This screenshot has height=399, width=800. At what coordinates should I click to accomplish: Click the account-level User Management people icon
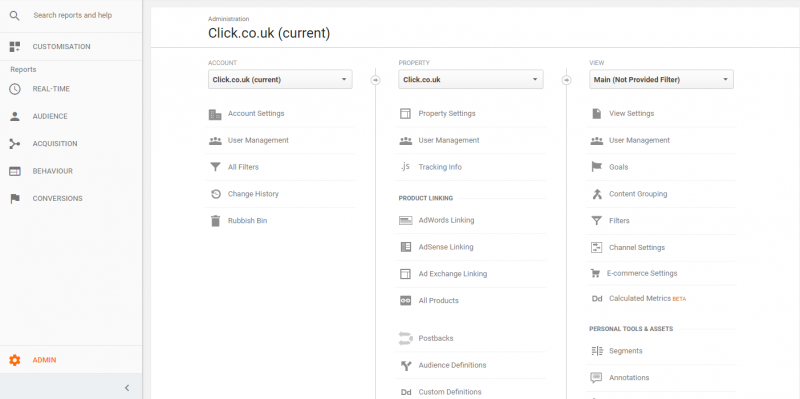(x=215, y=141)
